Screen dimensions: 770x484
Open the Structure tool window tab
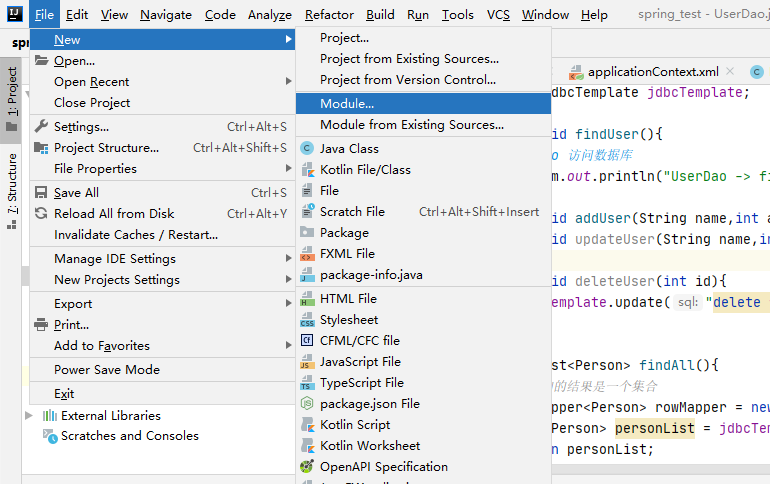[12, 190]
